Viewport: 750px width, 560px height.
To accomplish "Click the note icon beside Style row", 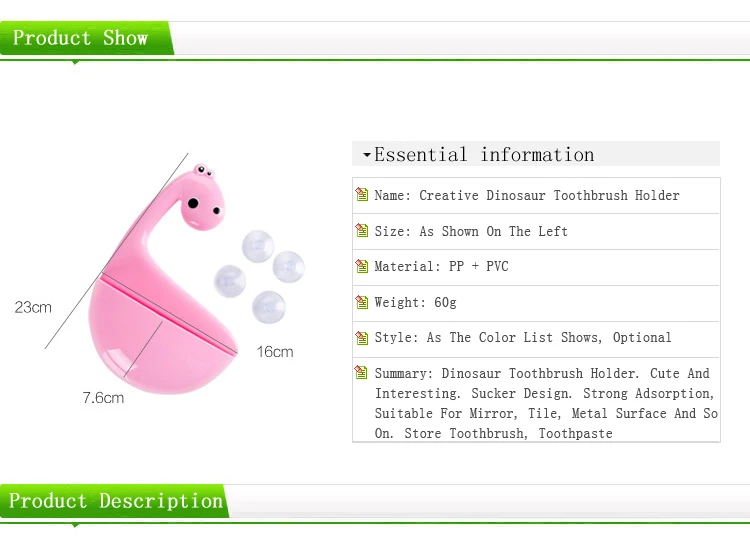I will pos(362,338).
